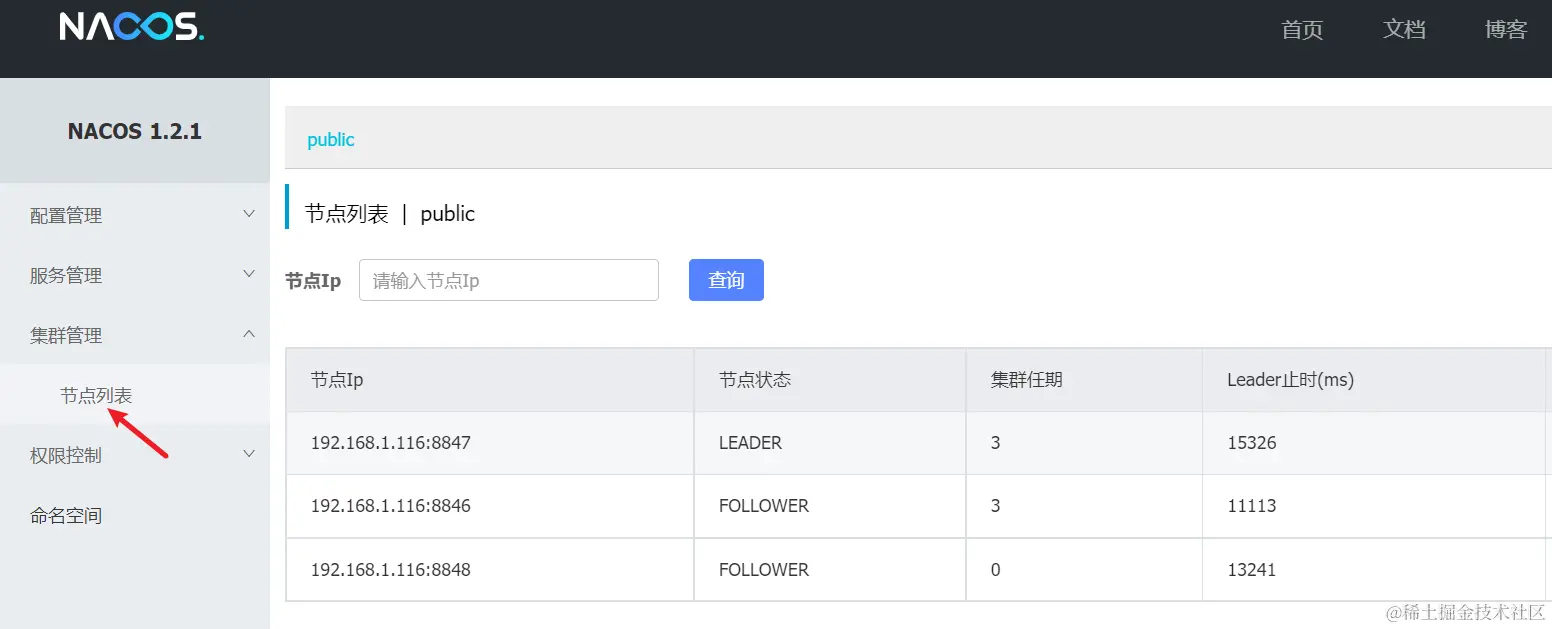
Task: Open the 首页 nav link
Action: pyautogui.click(x=1302, y=30)
